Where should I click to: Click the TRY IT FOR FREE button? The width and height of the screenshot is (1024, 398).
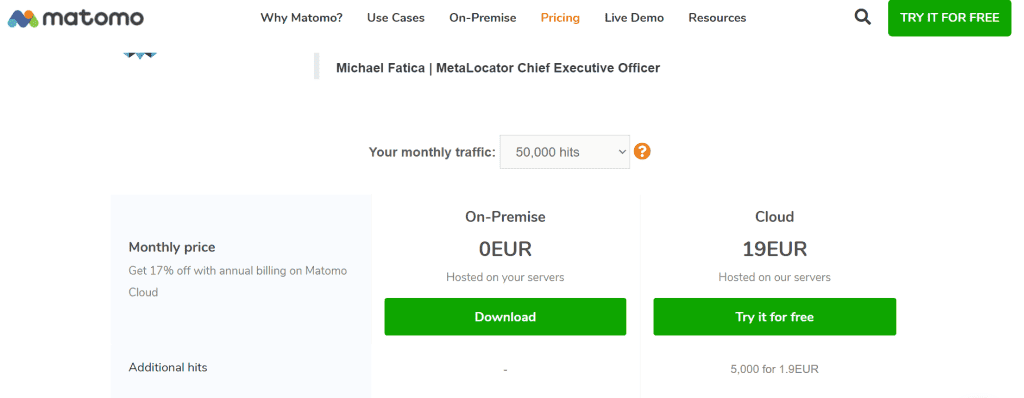click(x=950, y=18)
